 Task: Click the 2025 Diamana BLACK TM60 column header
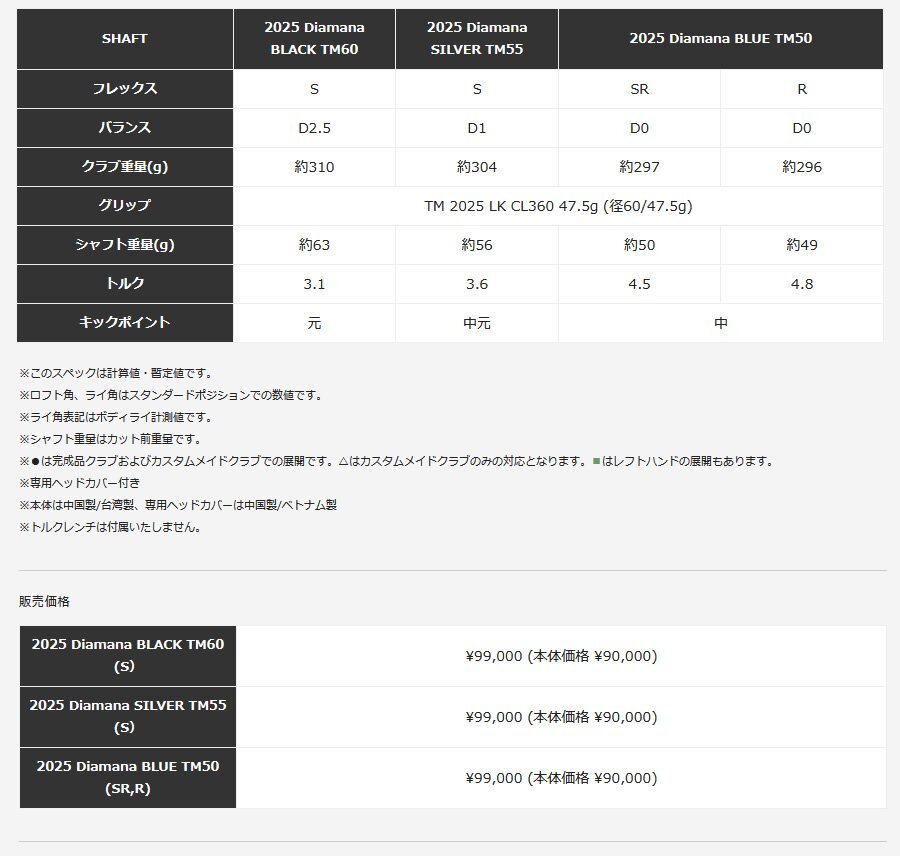tap(314, 39)
